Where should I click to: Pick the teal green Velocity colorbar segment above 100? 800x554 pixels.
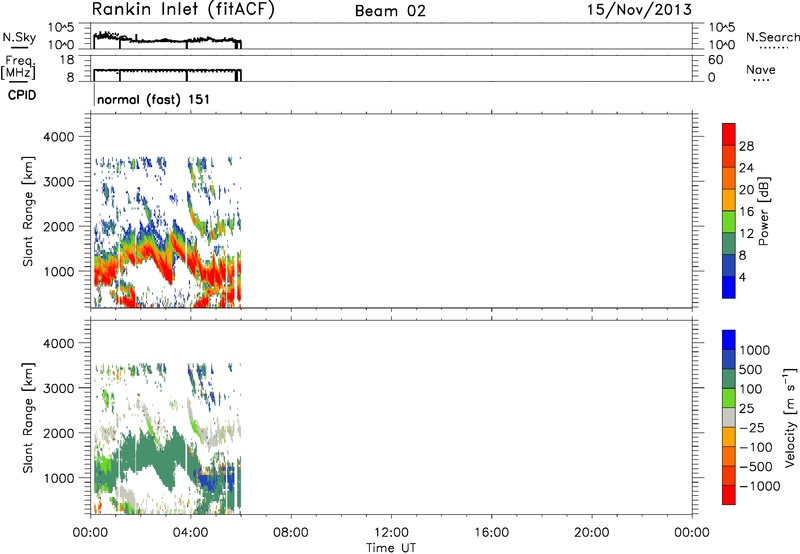tap(729, 379)
